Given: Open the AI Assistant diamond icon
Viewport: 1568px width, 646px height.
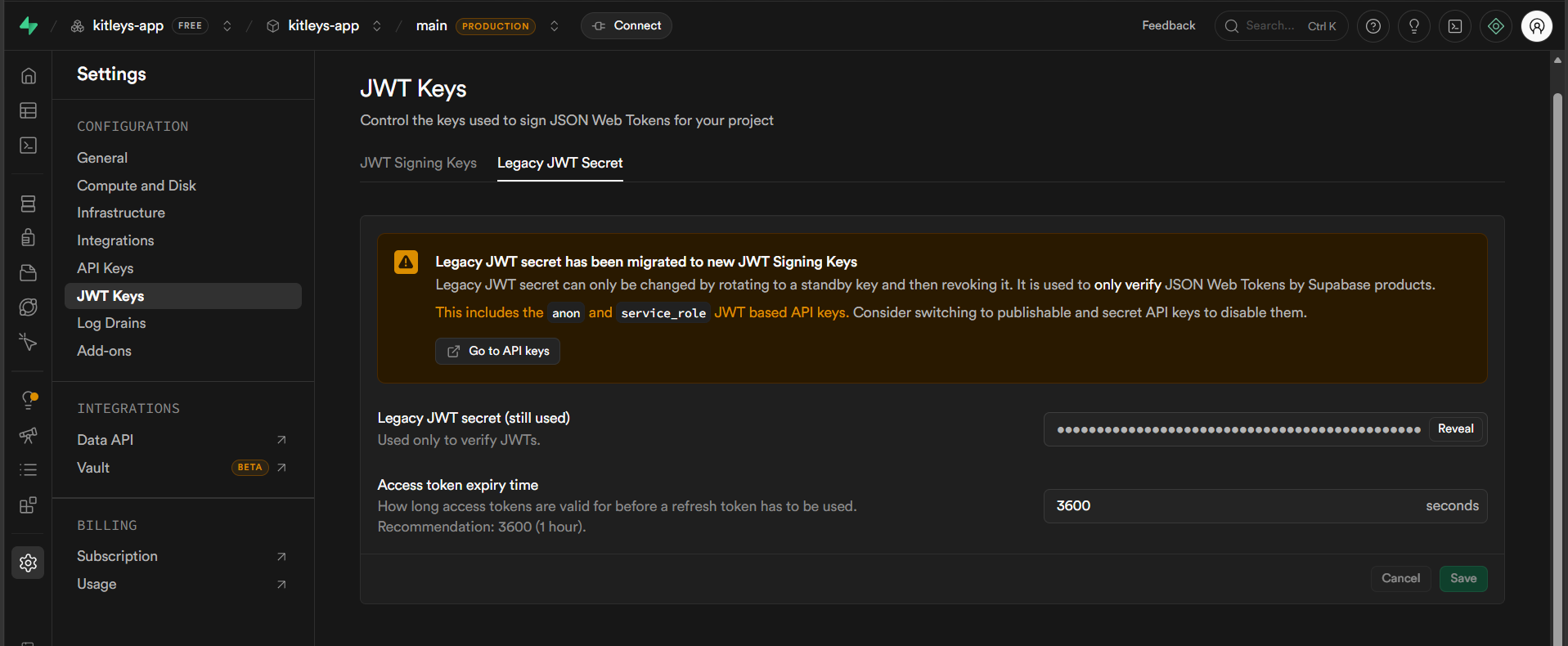Looking at the screenshot, I should (x=1496, y=26).
